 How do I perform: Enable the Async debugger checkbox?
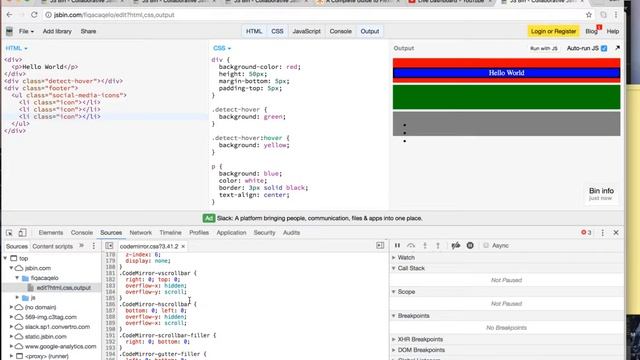coord(486,245)
